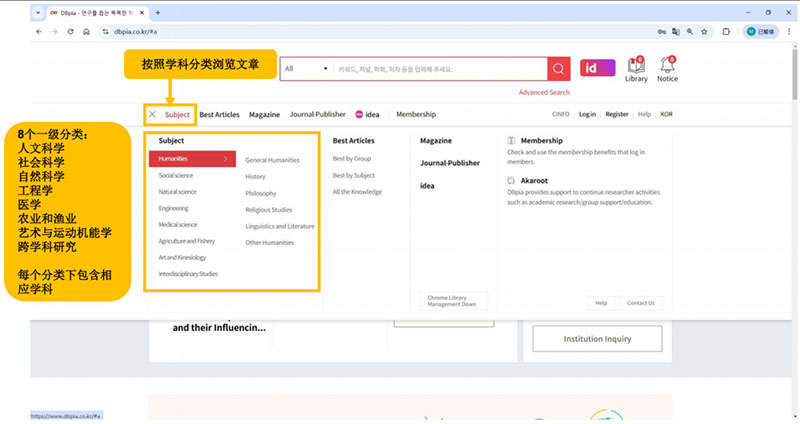Image resolution: width=800 pixels, height=424 pixels.
Task: Select Social science category
Action: point(176,175)
